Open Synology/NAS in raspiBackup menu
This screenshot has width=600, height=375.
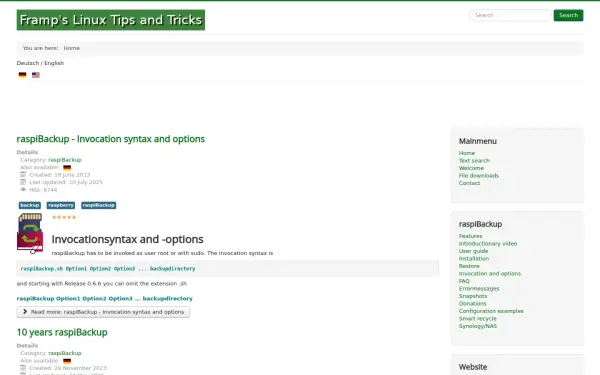click(478, 326)
